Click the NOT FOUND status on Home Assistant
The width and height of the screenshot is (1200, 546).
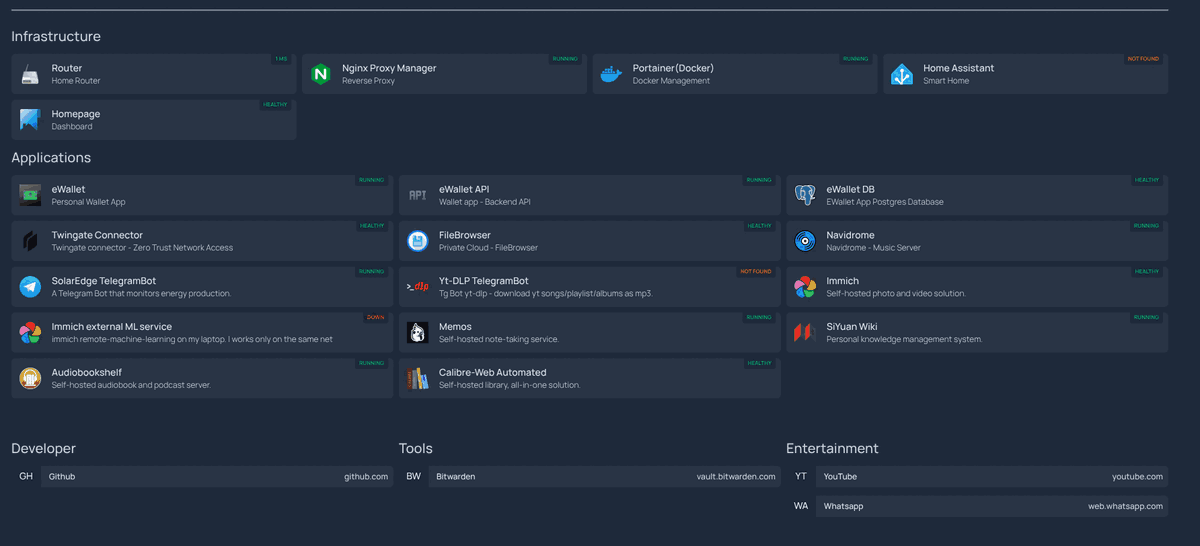(1144, 59)
